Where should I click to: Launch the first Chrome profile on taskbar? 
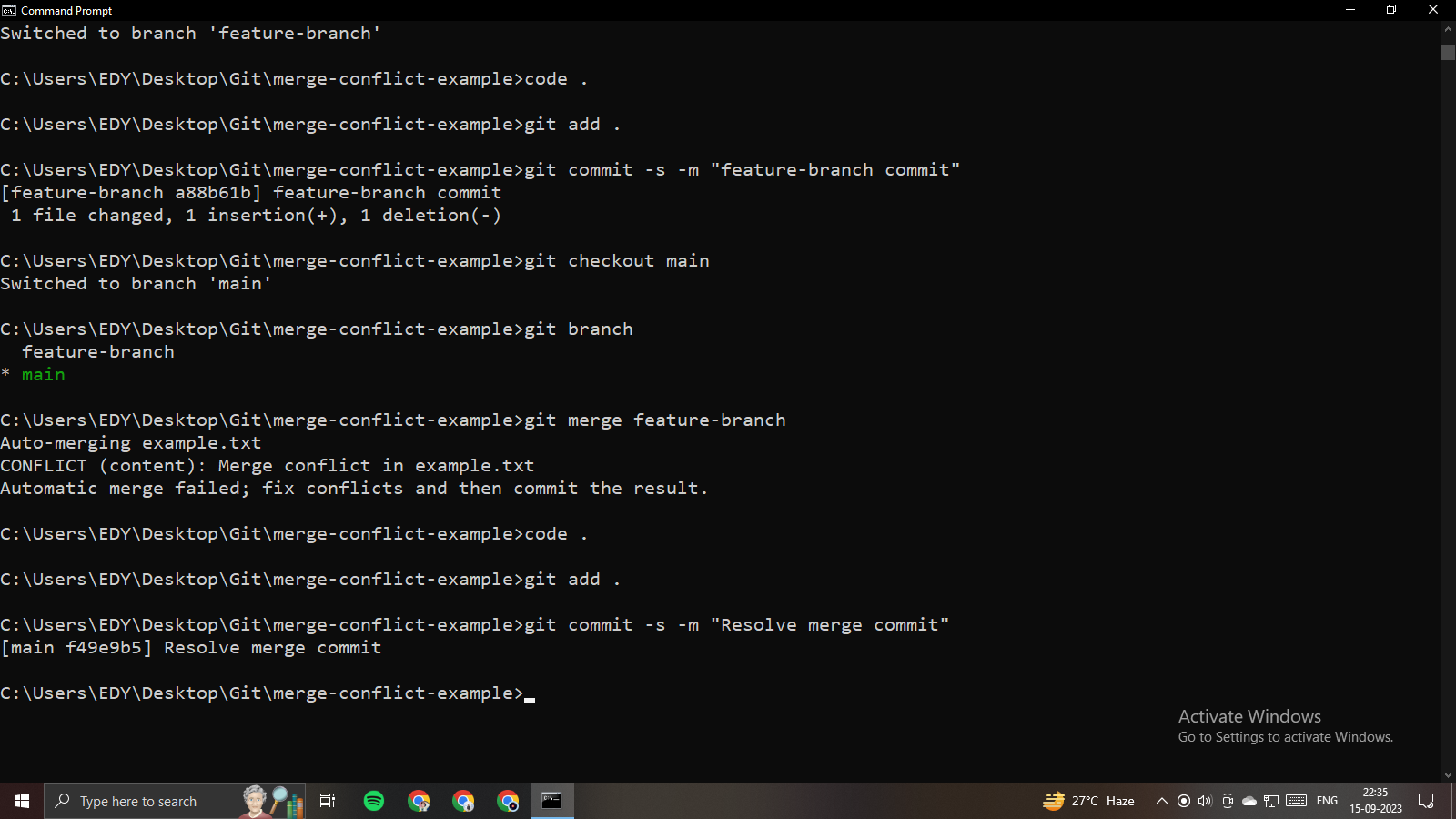coord(420,801)
